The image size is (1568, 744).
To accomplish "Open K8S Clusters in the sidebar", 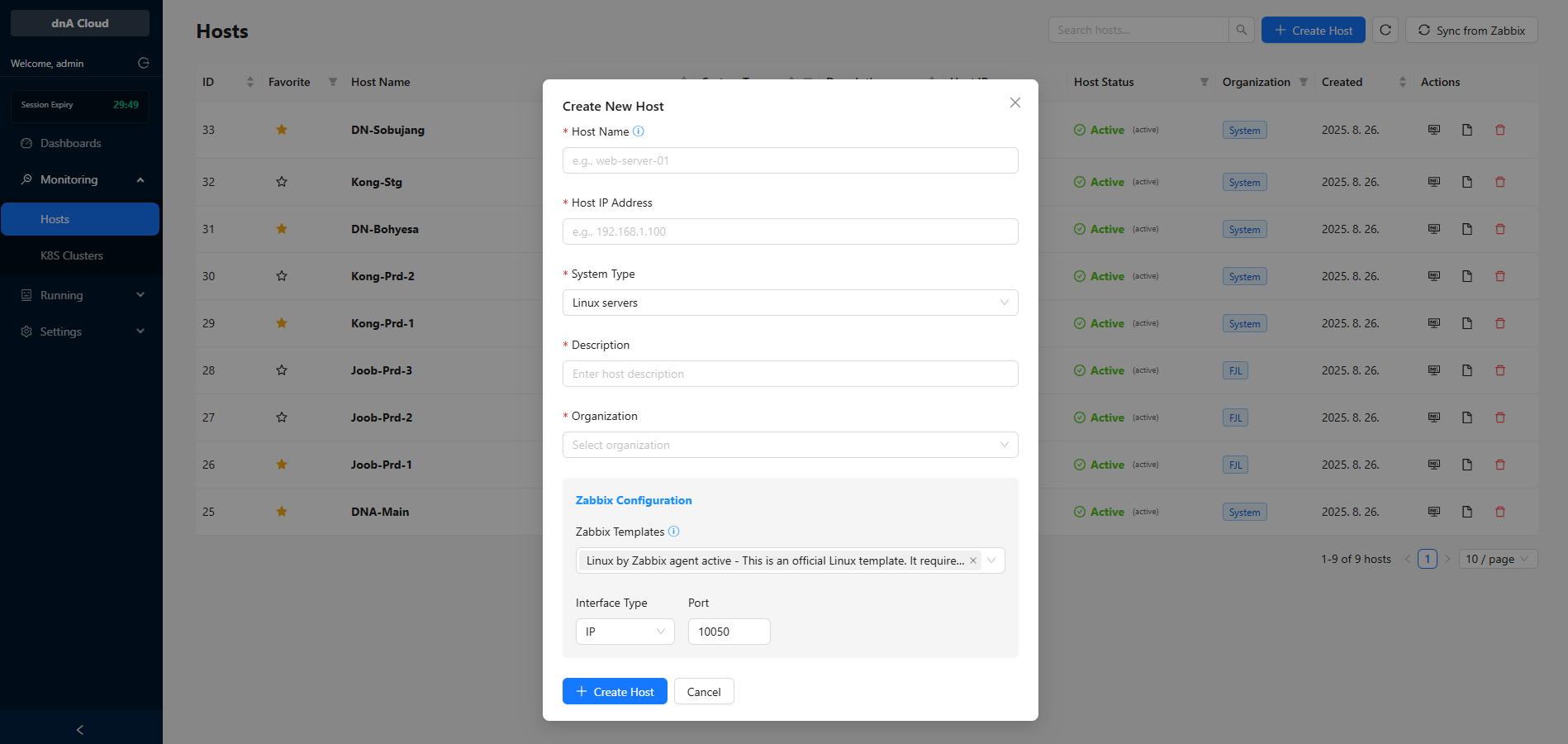I will click(x=72, y=255).
